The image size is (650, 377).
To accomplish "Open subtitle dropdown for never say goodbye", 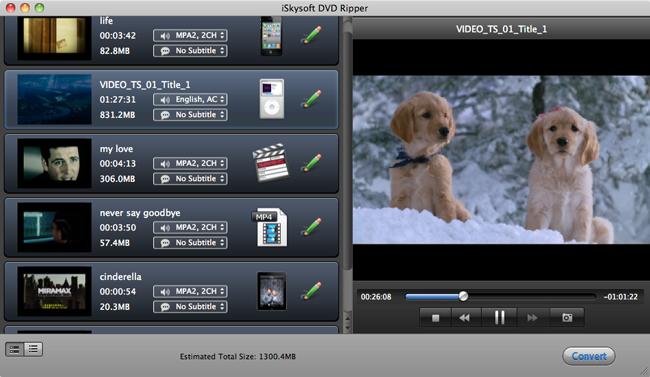I will pos(190,243).
